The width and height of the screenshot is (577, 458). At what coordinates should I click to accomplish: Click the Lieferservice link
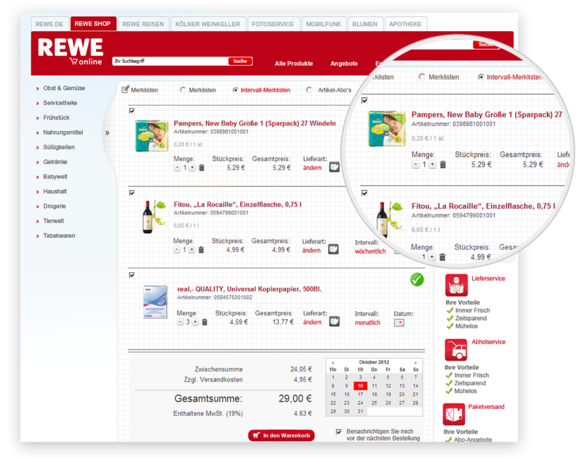pyautogui.click(x=488, y=278)
